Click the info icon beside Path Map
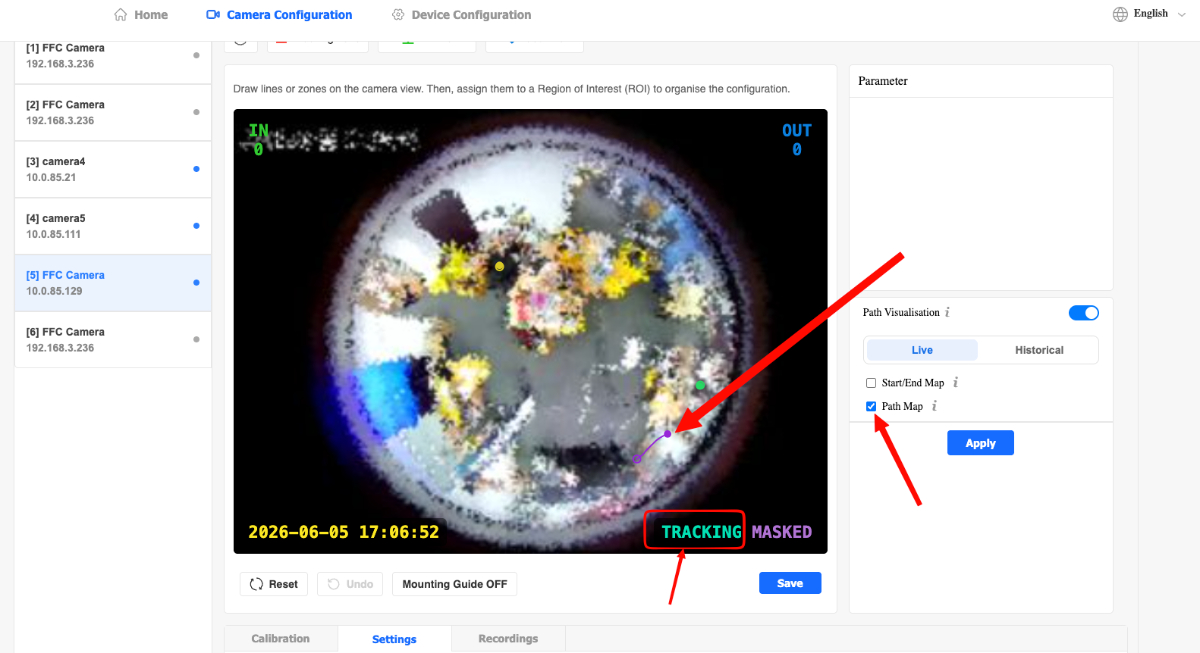The height and width of the screenshot is (653, 1200). click(935, 406)
